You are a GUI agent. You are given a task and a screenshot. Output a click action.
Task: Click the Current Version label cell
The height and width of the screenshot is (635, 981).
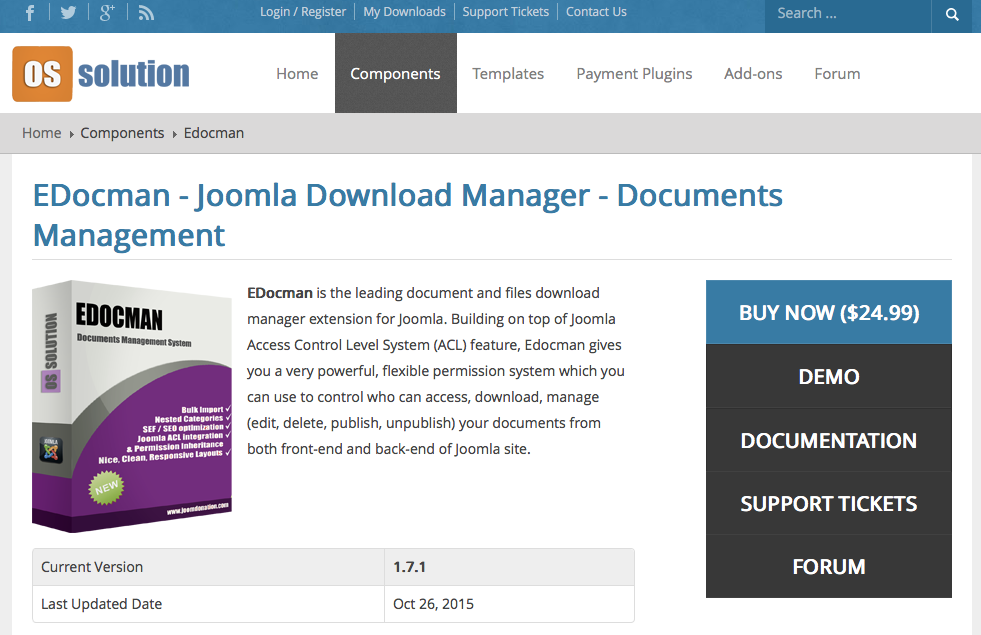(x=208, y=567)
